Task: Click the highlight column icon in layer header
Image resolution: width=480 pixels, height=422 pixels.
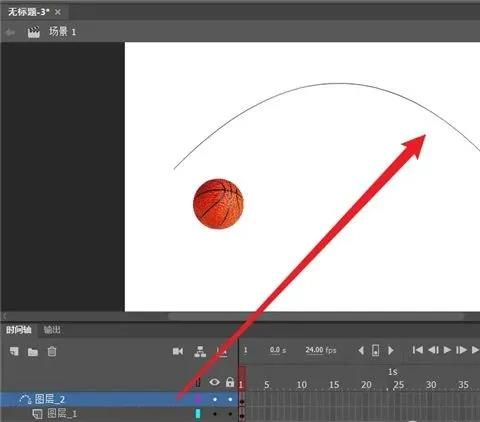Action: click(198, 382)
